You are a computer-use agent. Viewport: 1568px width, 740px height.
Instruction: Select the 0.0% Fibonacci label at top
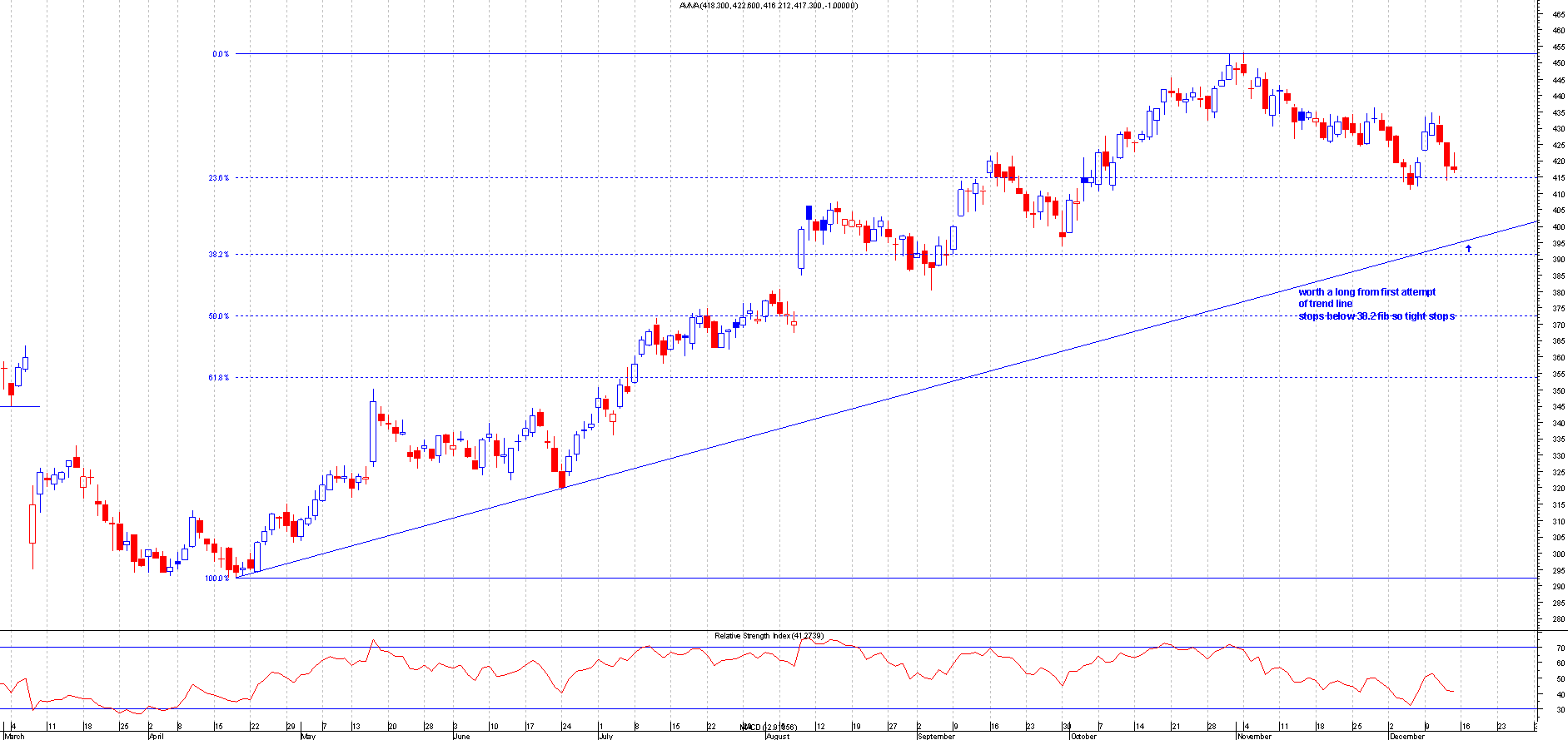coord(221,54)
